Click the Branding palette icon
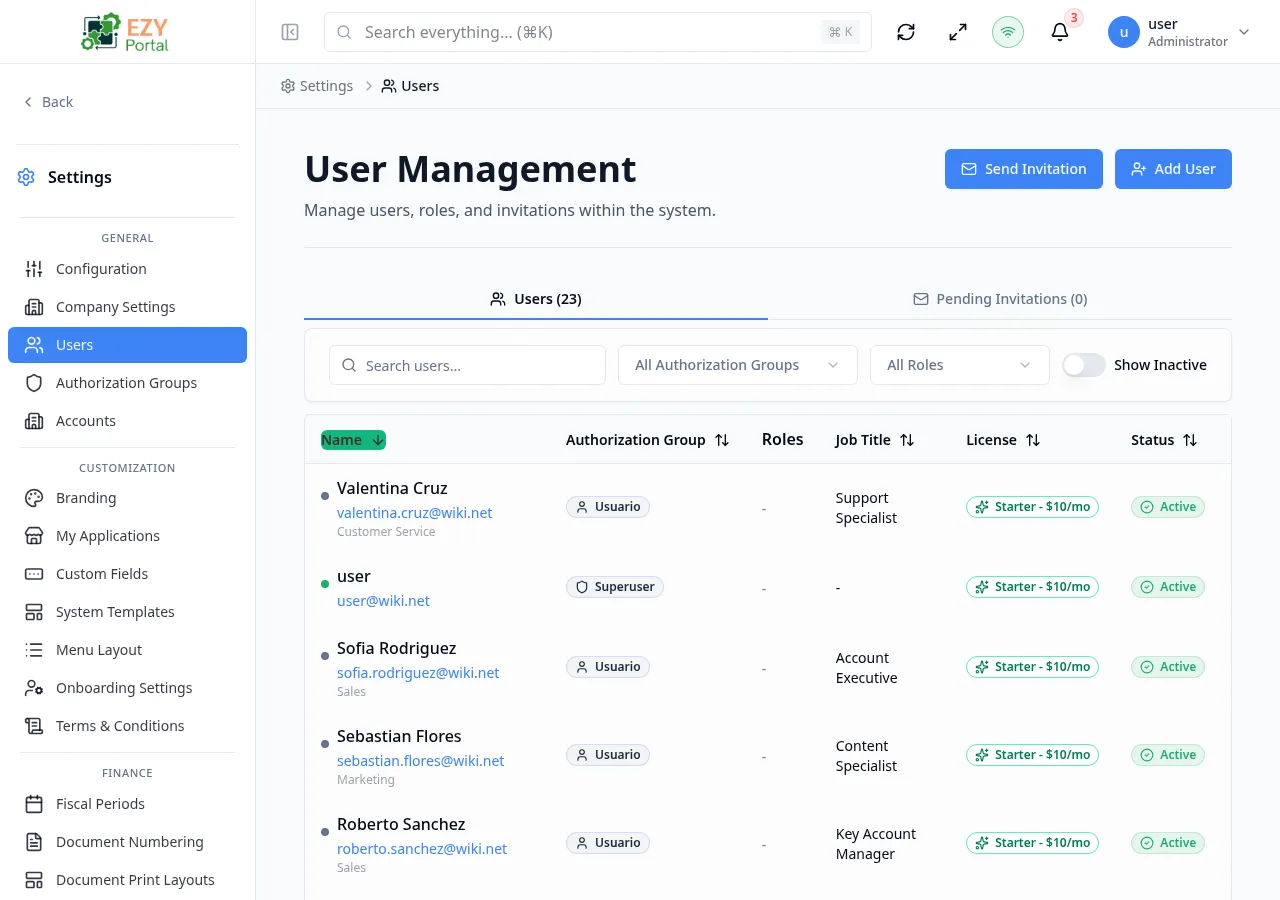This screenshot has width=1280, height=900. [x=34, y=498]
